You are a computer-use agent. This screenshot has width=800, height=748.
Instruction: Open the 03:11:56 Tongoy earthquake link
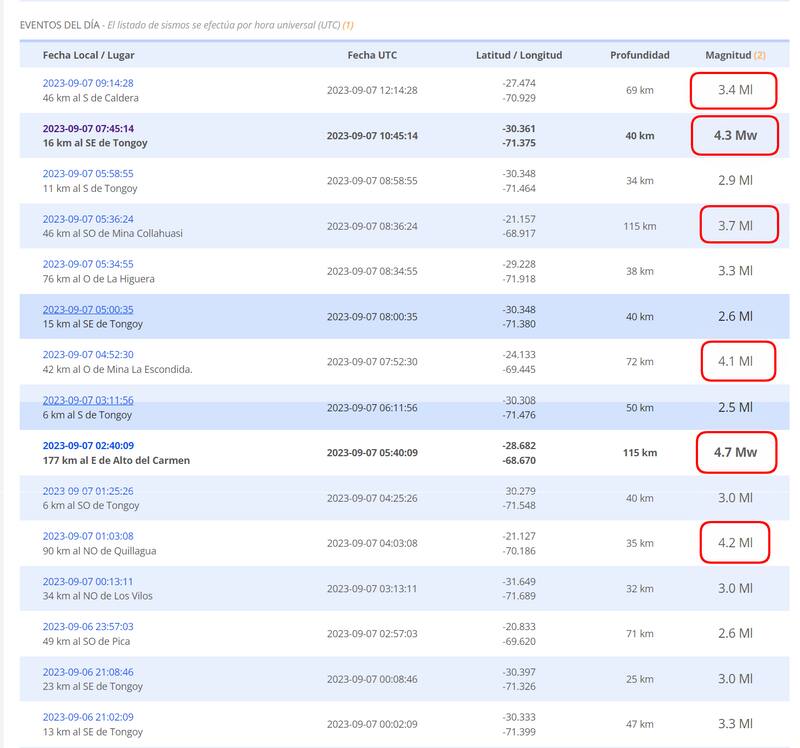(x=88, y=400)
